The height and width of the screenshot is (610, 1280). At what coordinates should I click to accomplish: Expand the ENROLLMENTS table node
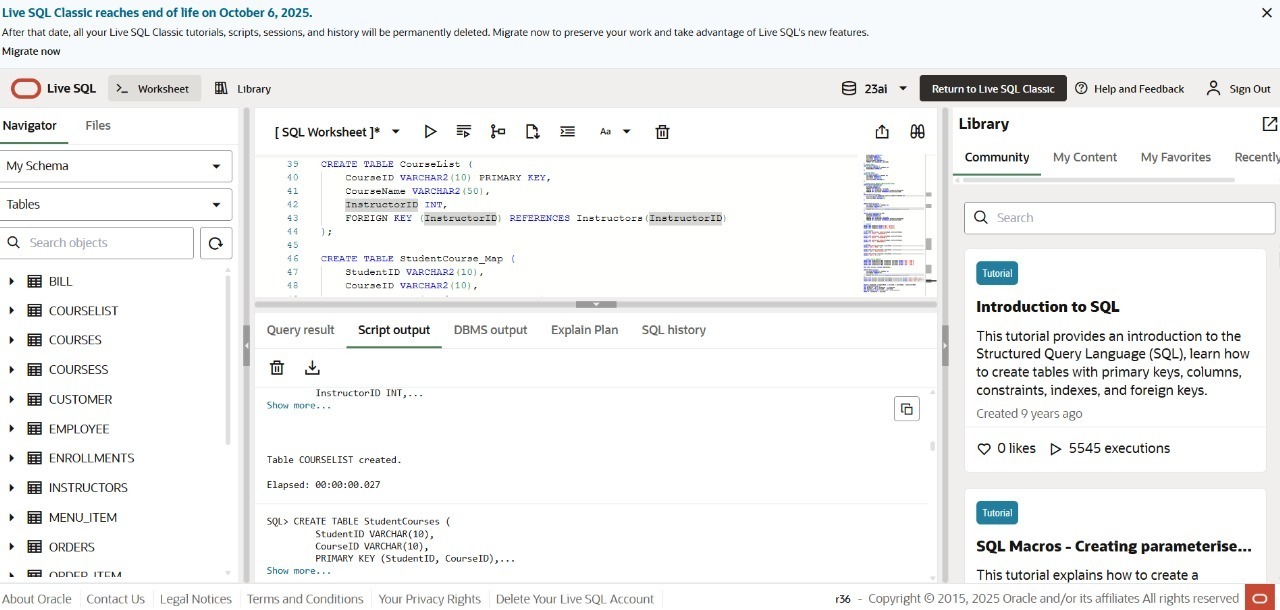click(x=11, y=458)
